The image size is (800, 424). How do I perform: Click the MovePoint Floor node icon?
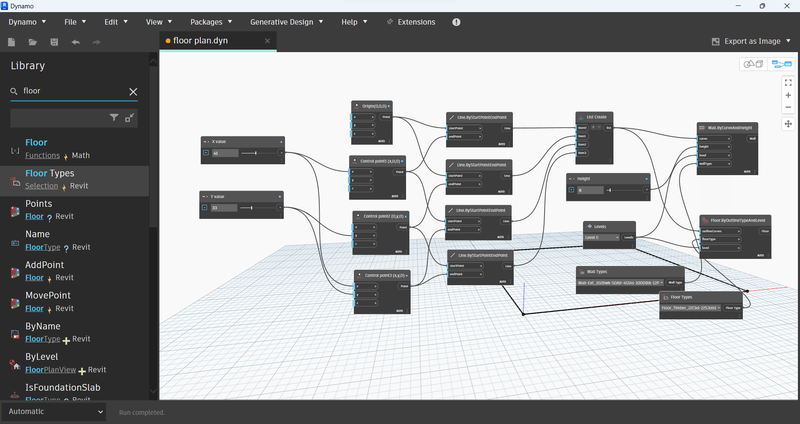[15, 303]
